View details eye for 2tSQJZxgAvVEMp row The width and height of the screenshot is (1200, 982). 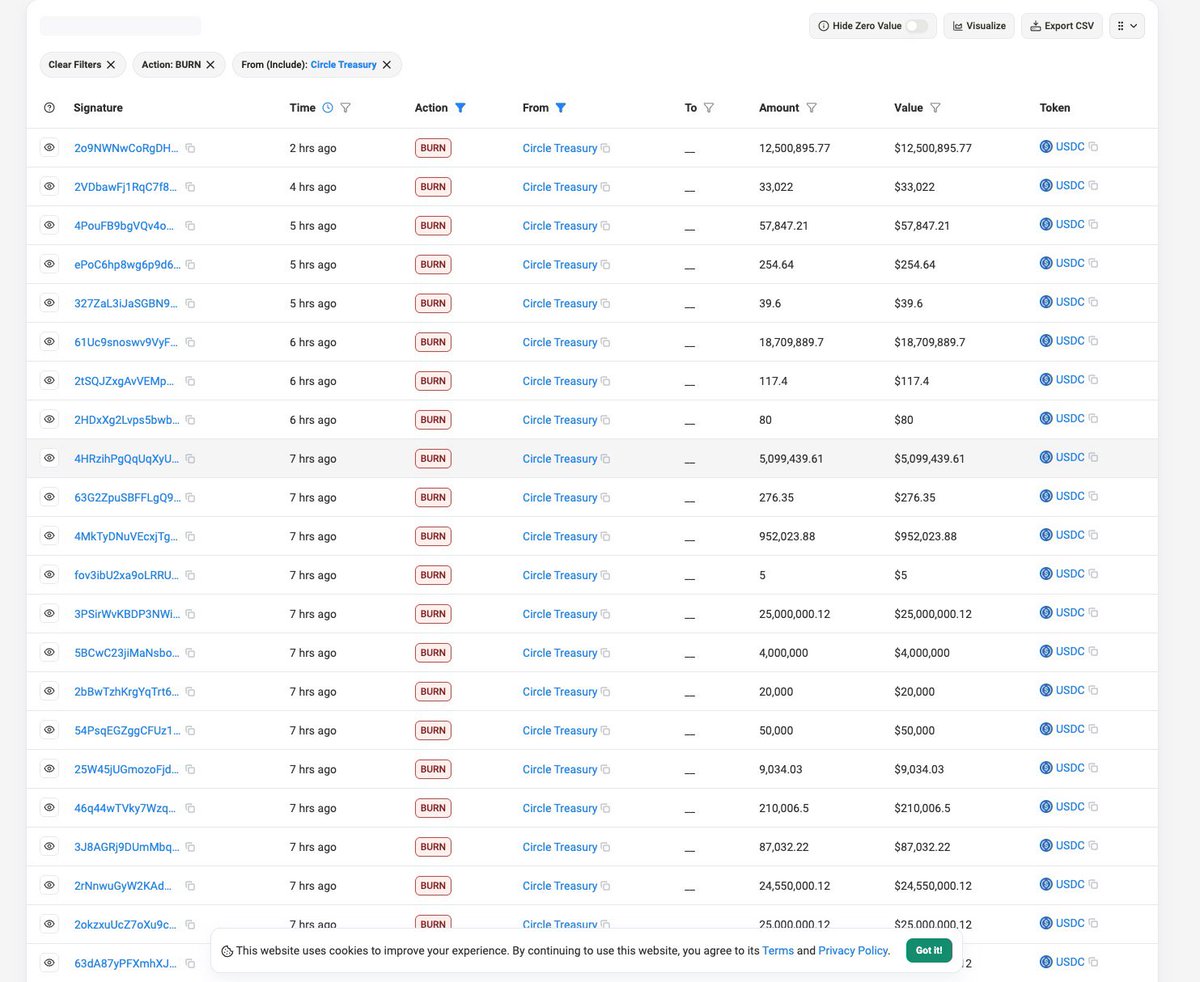point(49,380)
